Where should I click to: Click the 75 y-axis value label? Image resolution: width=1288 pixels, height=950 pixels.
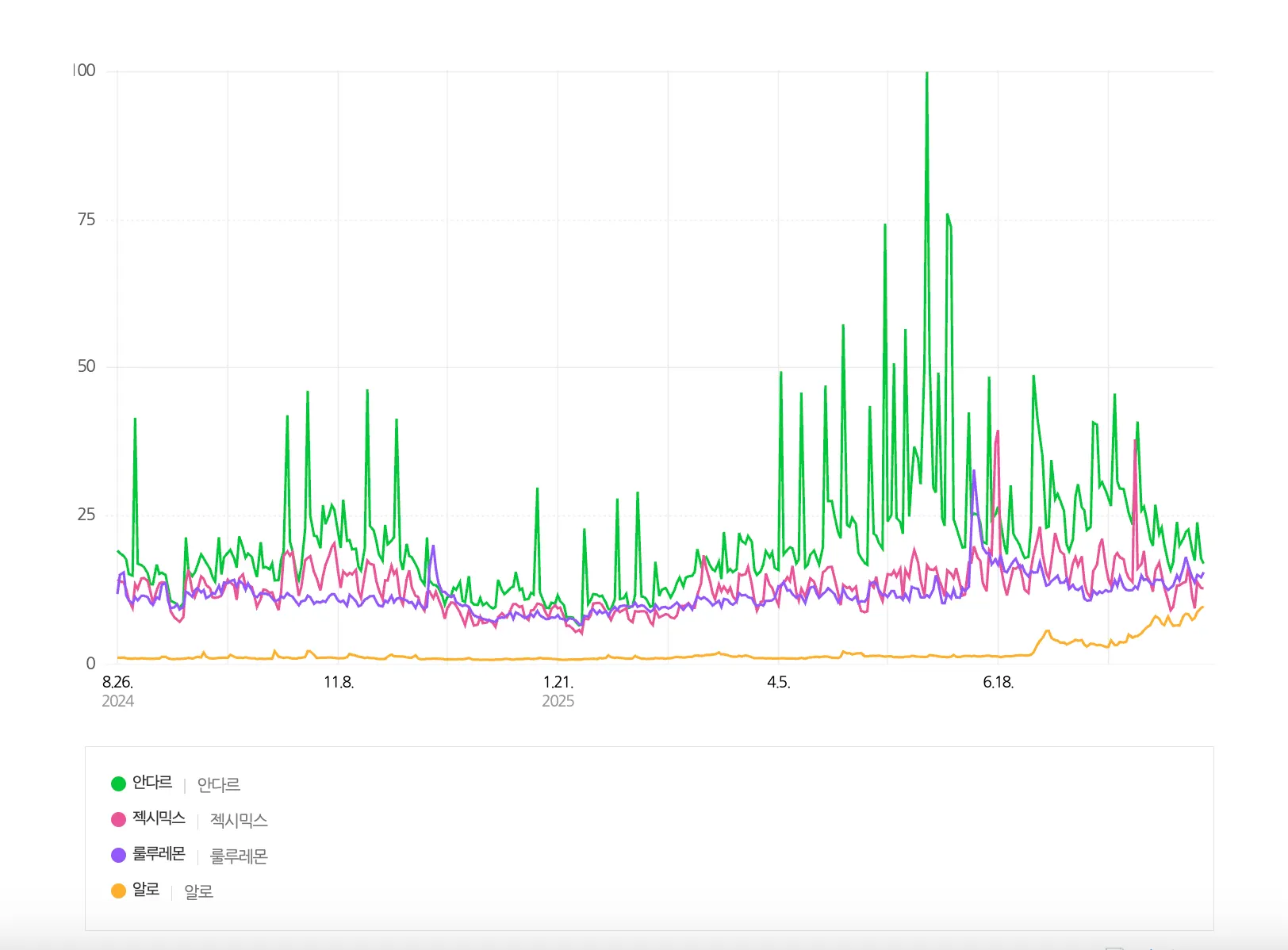tap(86, 220)
